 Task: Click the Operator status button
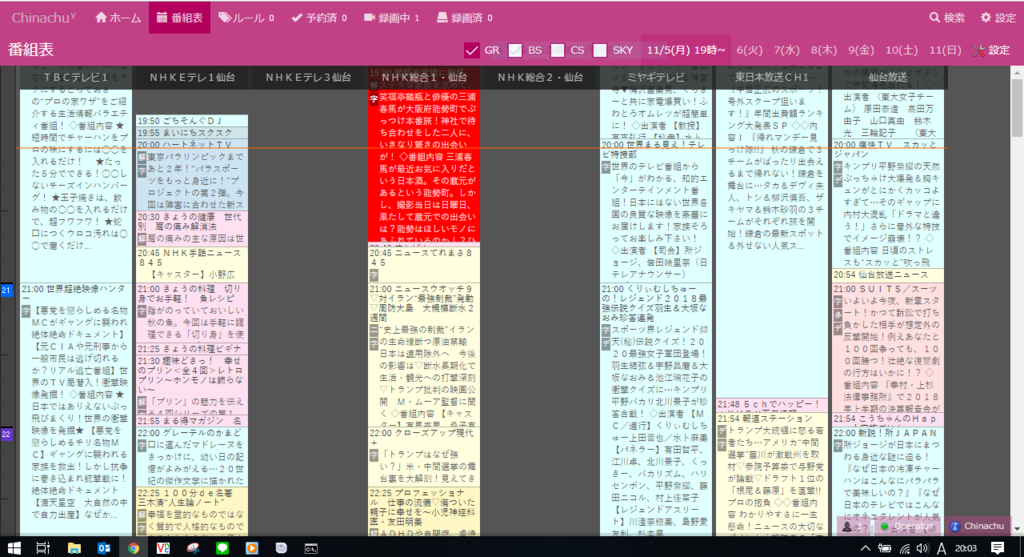pyautogui.click(x=908, y=526)
